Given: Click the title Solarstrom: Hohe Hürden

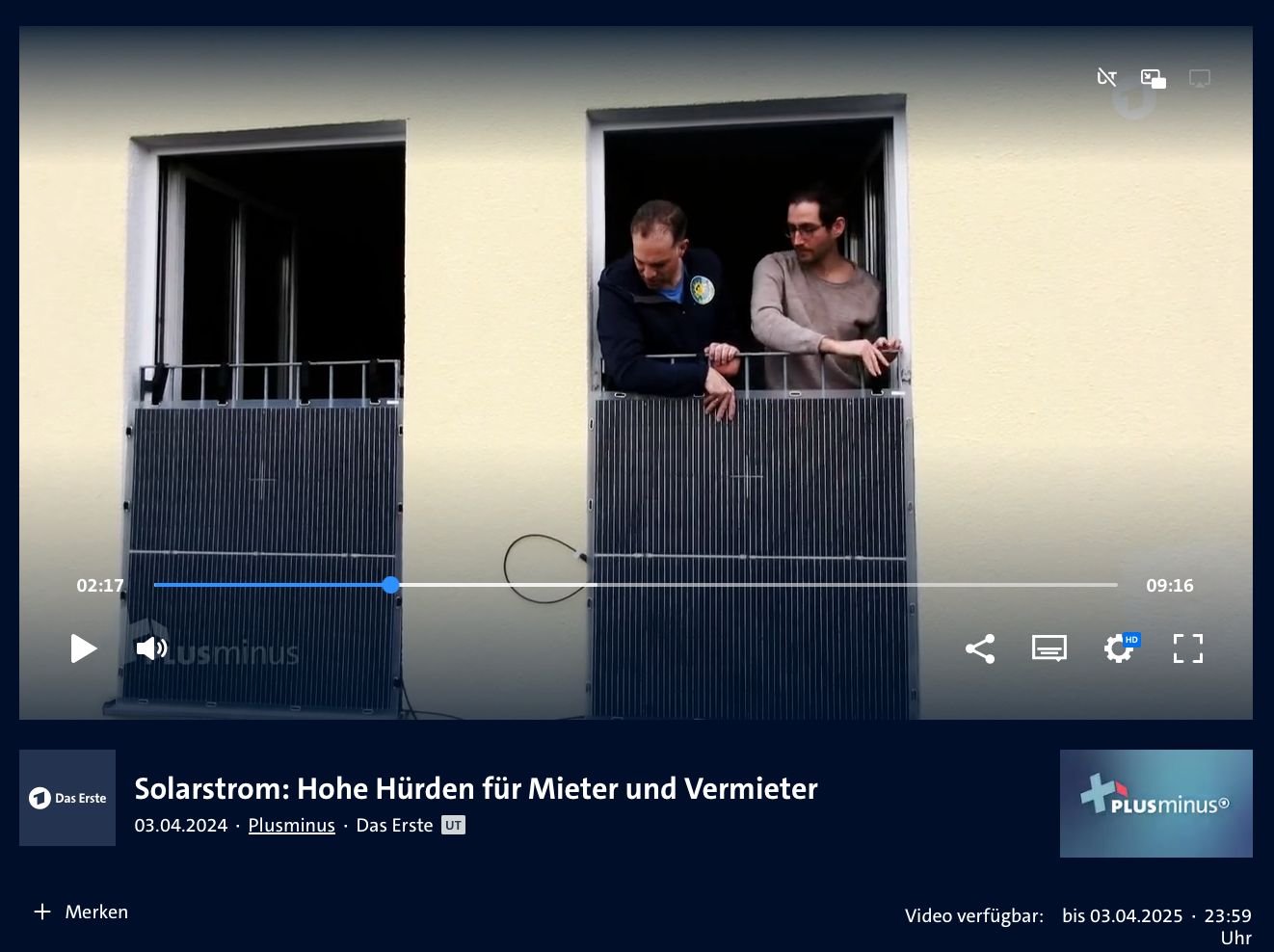Looking at the screenshot, I should coord(475,789).
